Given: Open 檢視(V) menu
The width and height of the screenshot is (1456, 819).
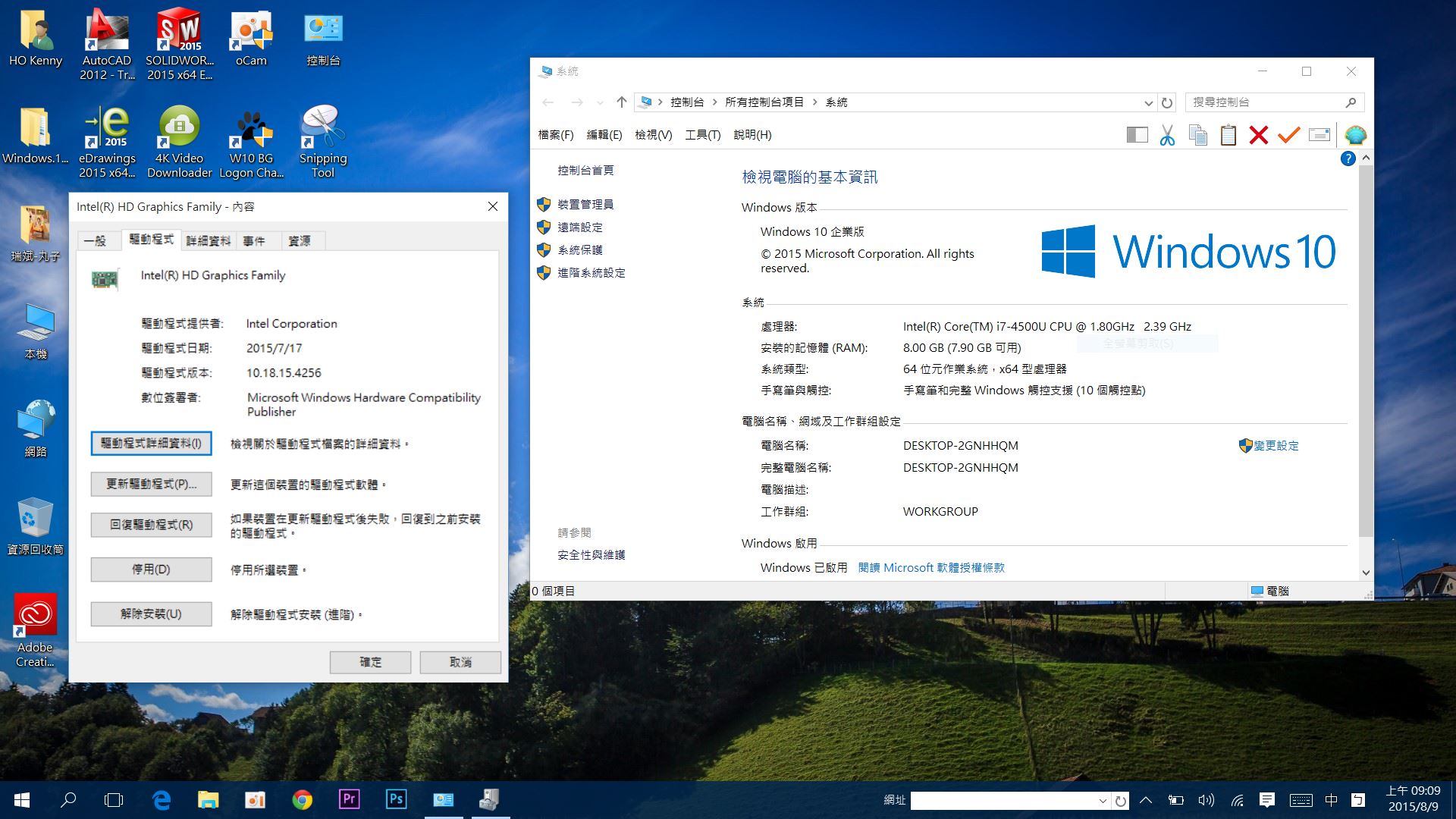Looking at the screenshot, I should (x=654, y=135).
